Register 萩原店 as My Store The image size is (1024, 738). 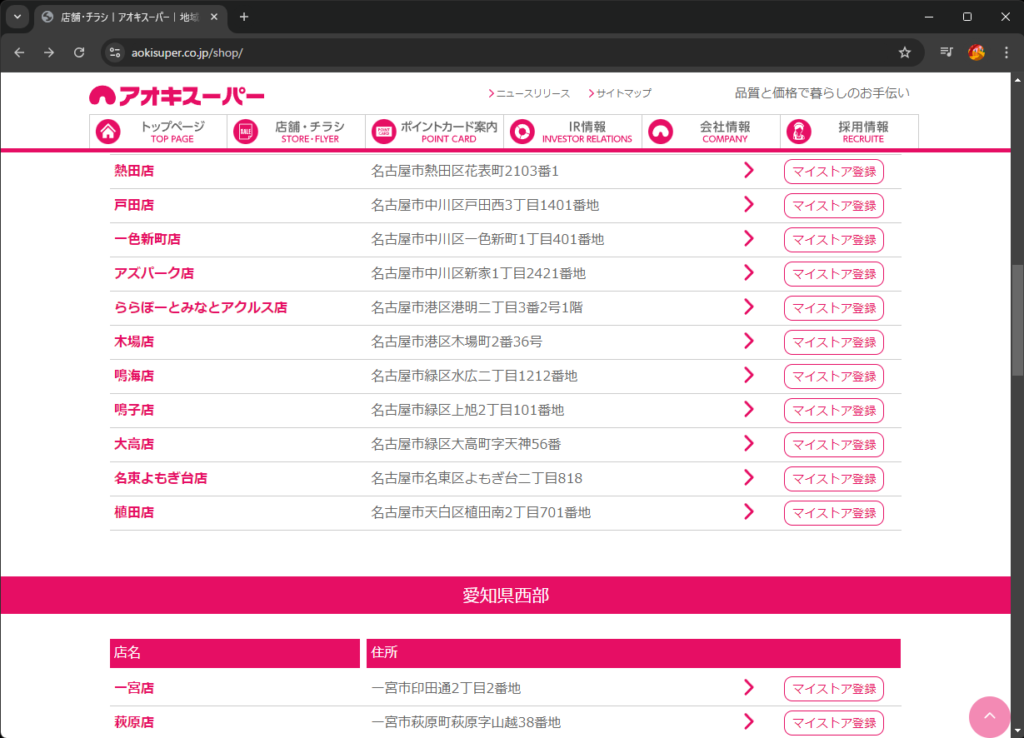coord(834,722)
